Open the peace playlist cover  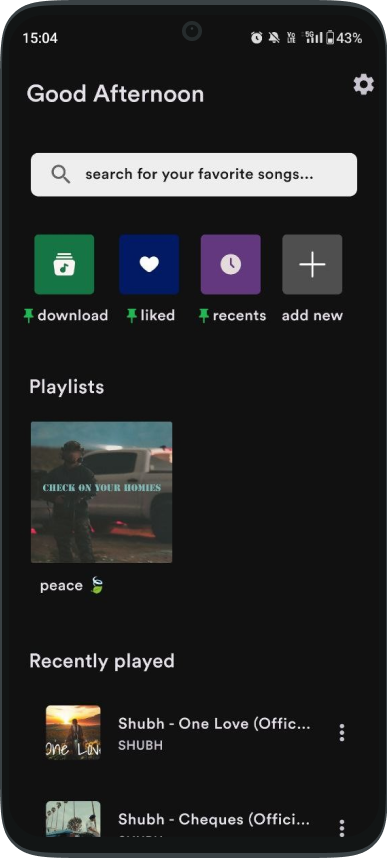[101, 492]
